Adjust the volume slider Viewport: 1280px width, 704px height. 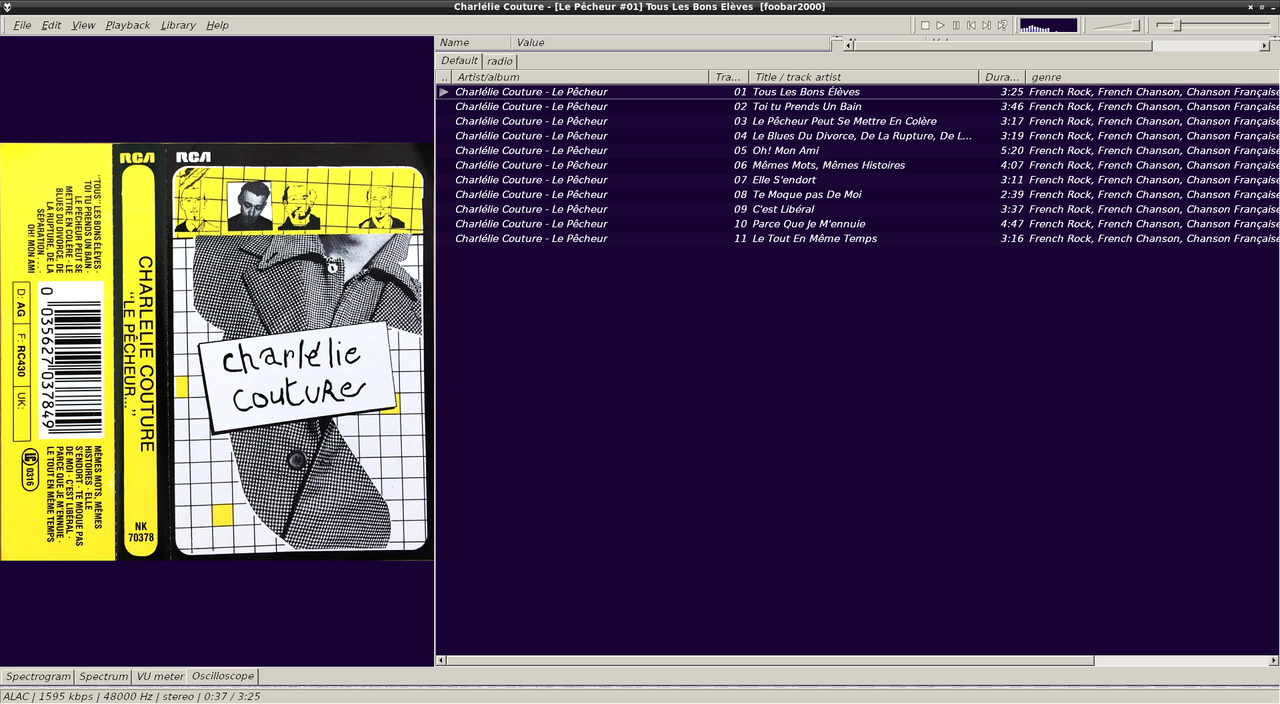click(x=1116, y=25)
